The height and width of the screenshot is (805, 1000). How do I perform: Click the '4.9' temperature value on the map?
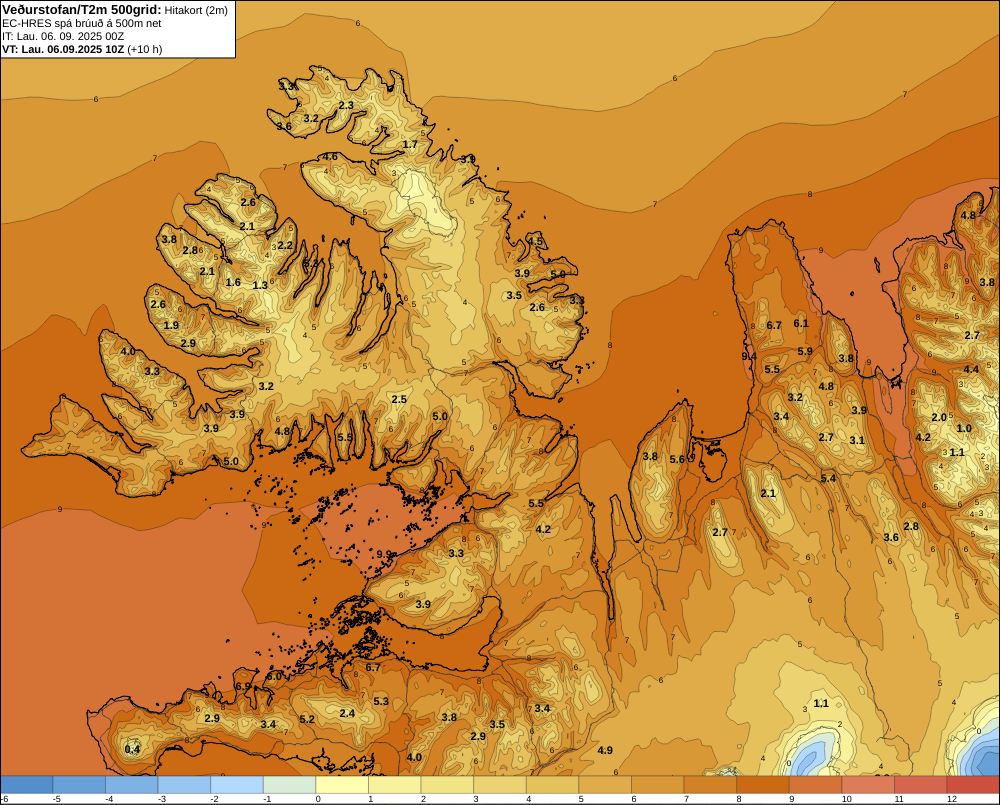pyautogui.click(x=605, y=750)
